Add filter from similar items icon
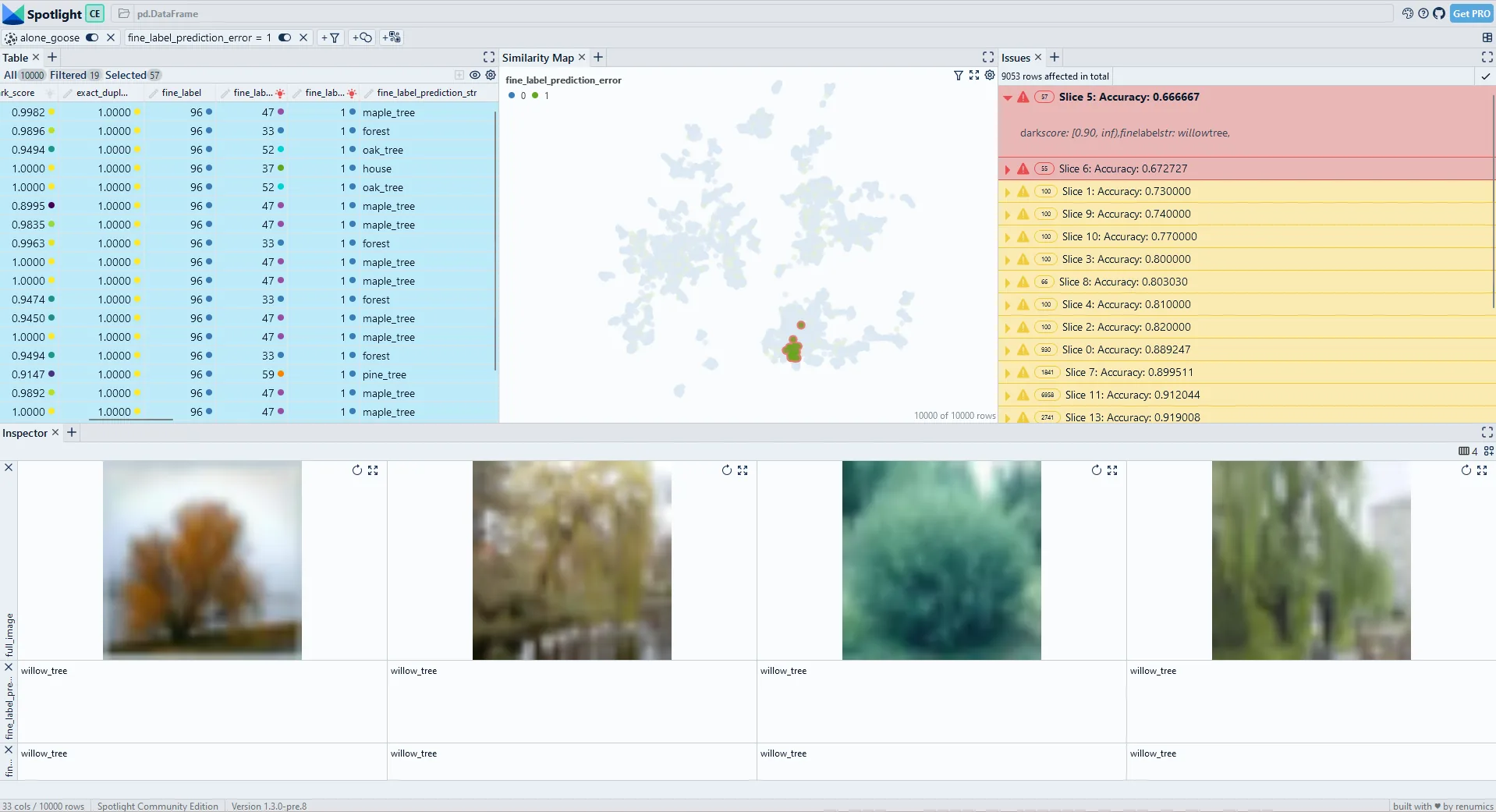The image size is (1496, 812). click(x=392, y=37)
